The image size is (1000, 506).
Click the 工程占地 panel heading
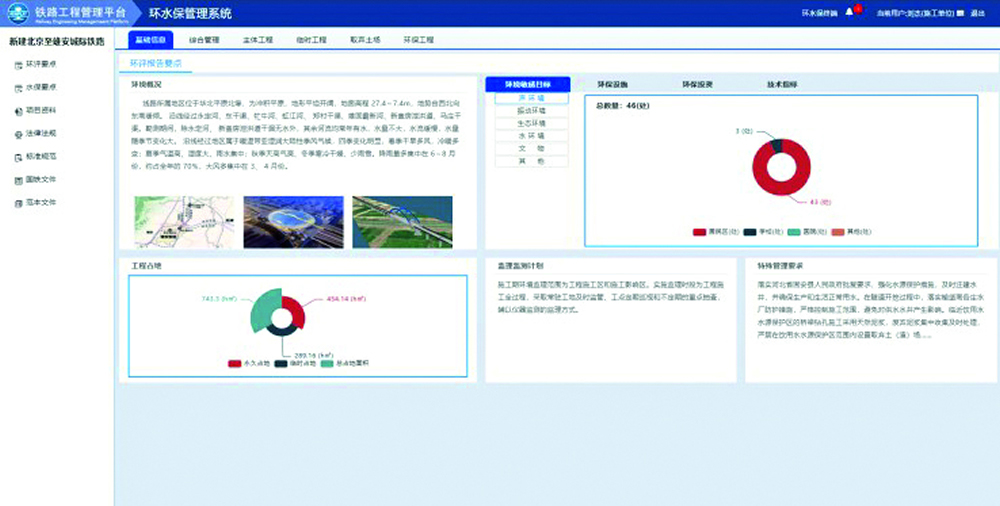(x=146, y=265)
